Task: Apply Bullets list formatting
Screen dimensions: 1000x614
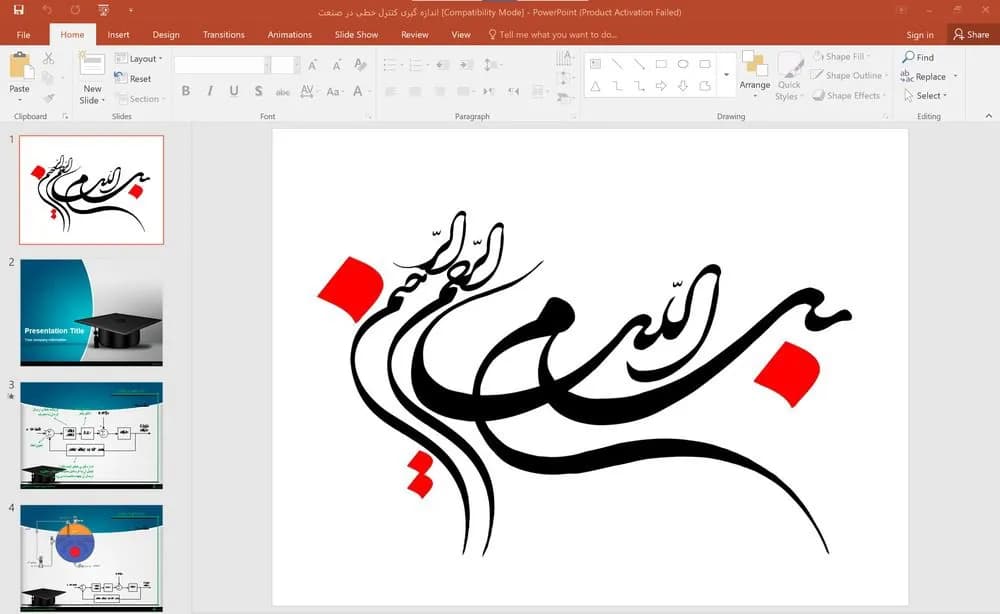Action: tap(392, 65)
